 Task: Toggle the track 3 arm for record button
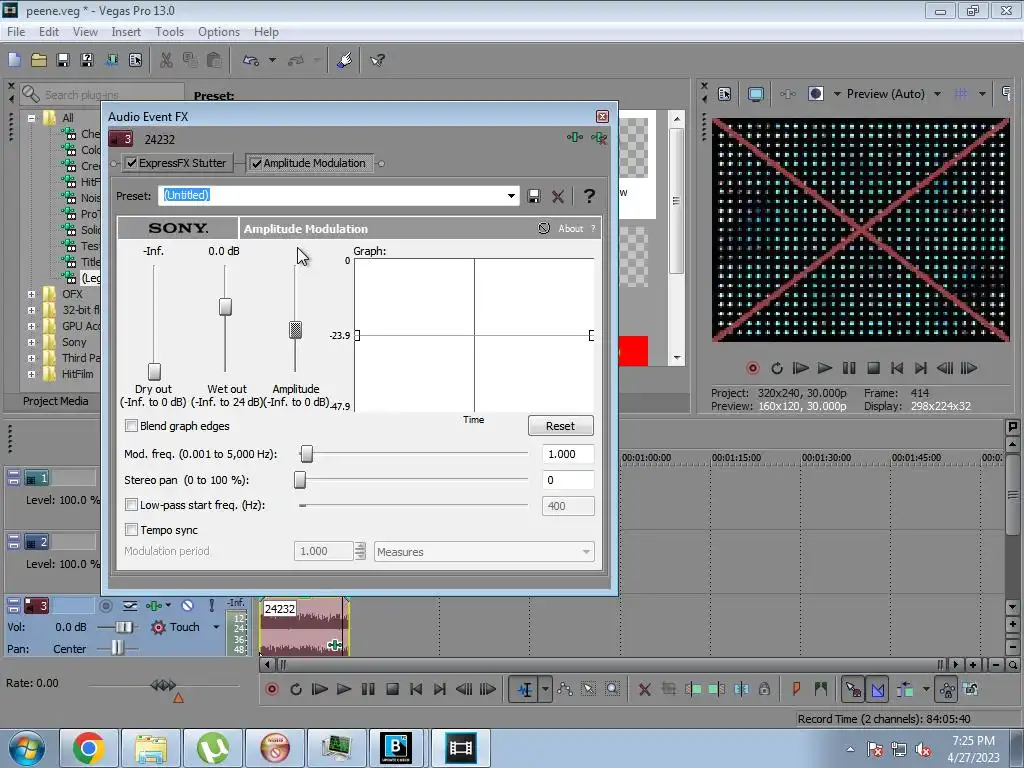106,606
